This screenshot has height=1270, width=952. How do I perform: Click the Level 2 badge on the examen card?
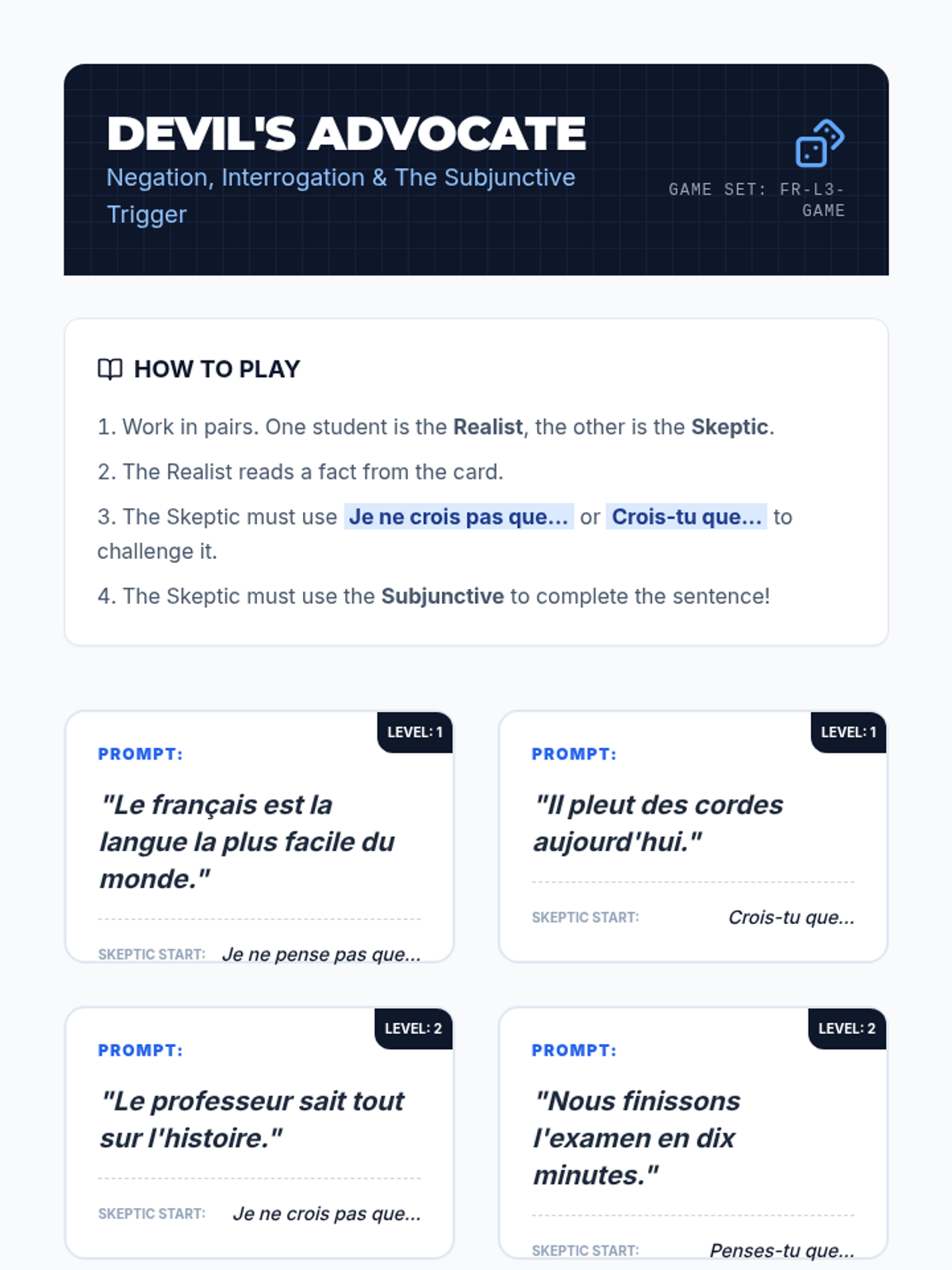click(x=847, y=1029)
